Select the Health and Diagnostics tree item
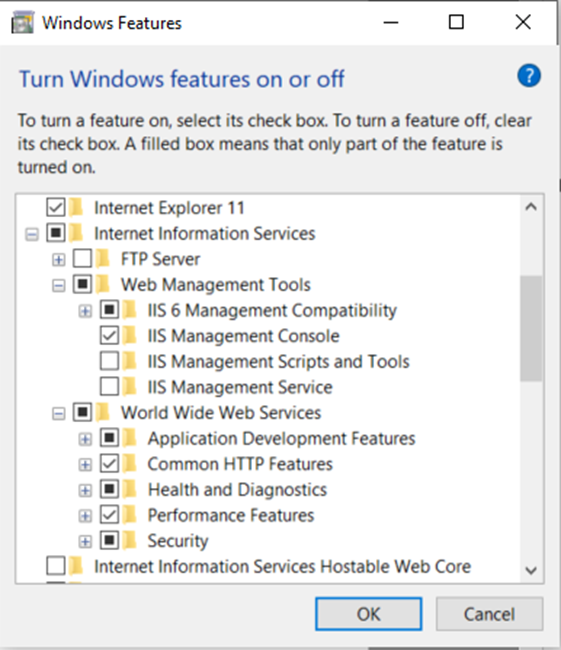Viewport: 561px width, 650px height. [x=237, y=490]
